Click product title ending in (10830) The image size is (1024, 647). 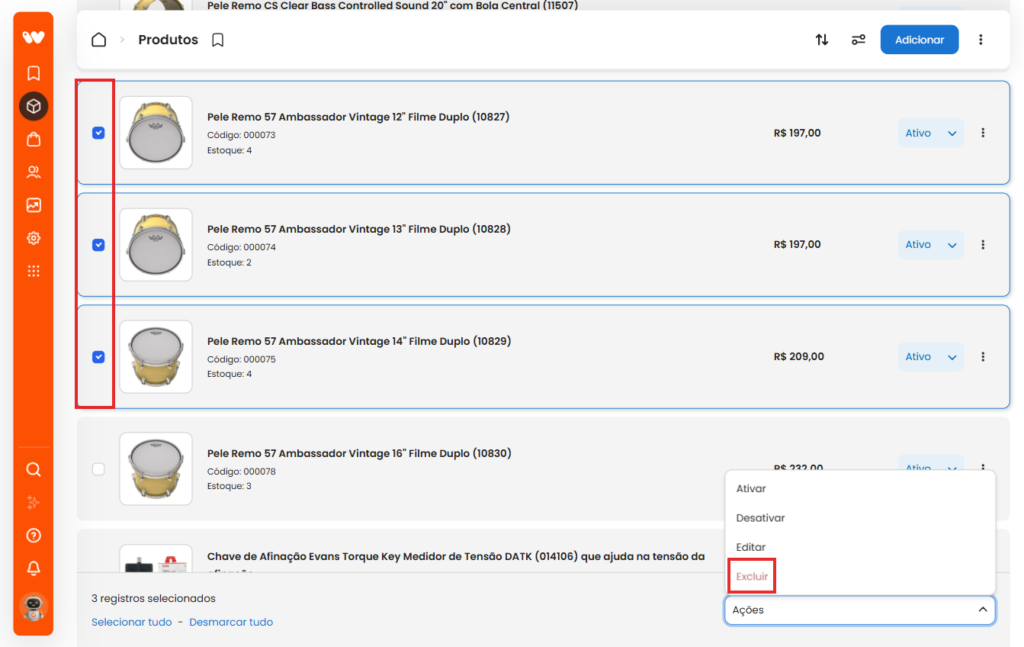tap(359, 453)
